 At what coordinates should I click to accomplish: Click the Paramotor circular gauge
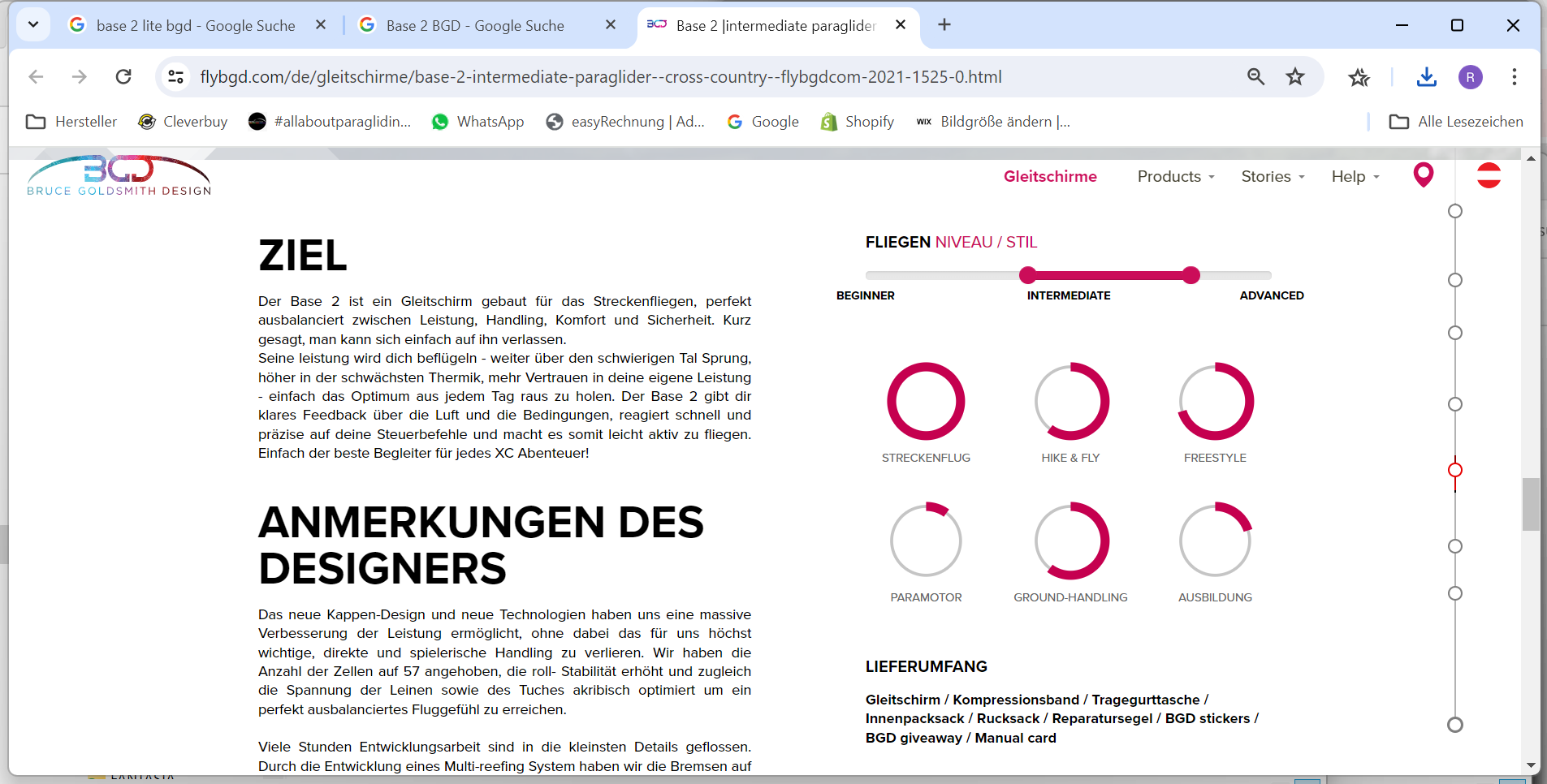pyautogui.click(x=926, y=541)
